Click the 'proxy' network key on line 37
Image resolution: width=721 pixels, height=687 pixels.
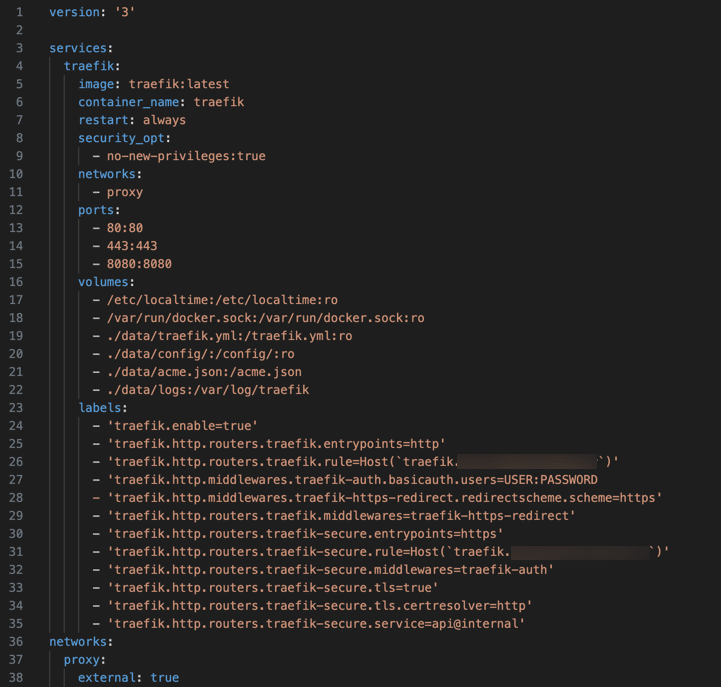point(81,659)
